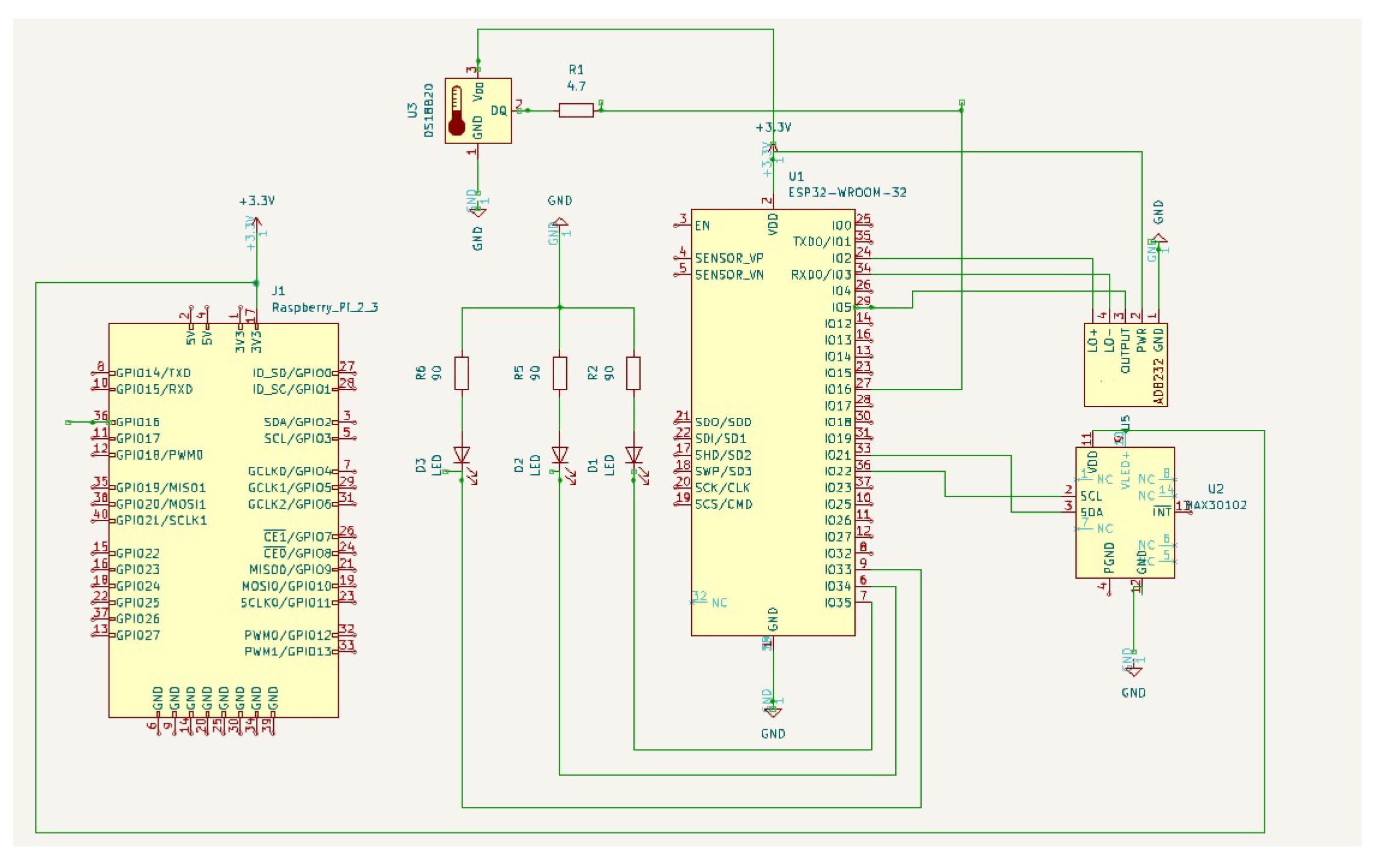Click the GND symbol below MAX30102
This screenshot has width=1381, height=868.
pyautogui.click(x=1133, y=671)
